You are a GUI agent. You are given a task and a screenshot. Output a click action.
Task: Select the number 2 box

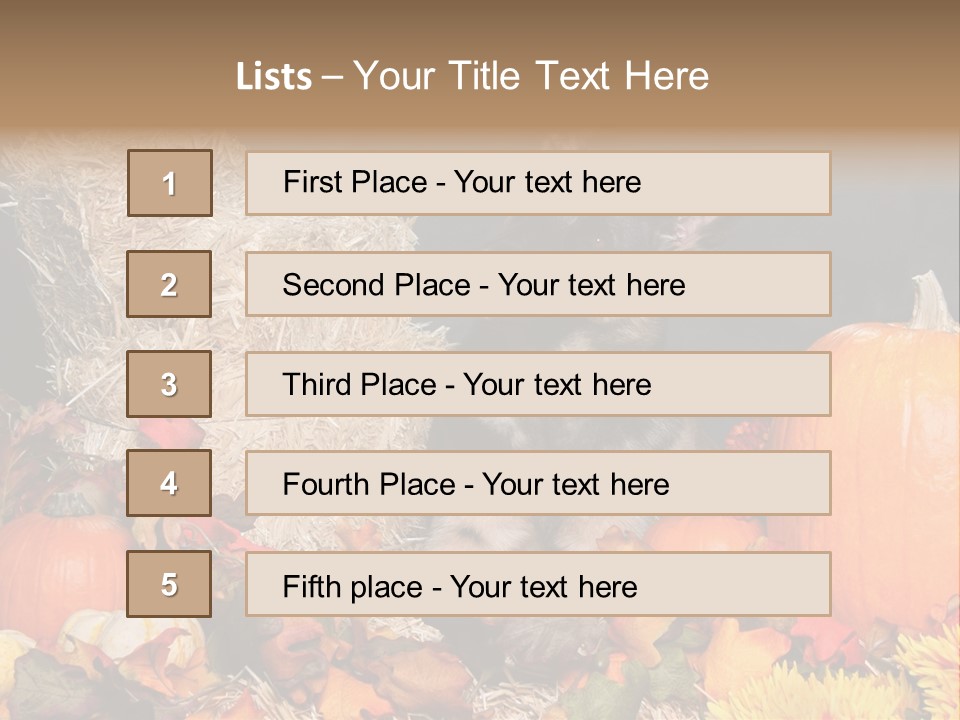pos(169,284)
